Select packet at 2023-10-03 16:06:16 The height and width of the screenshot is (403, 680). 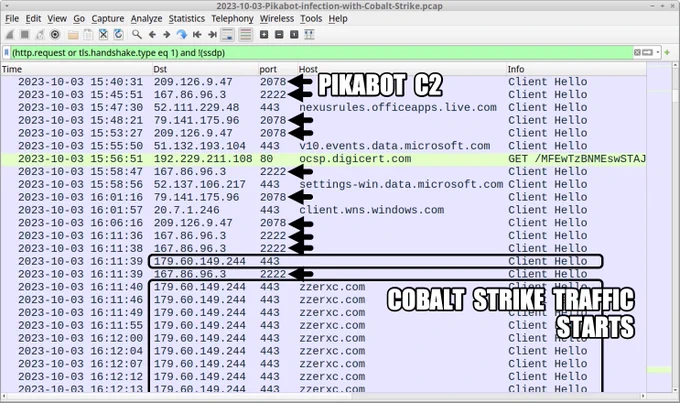(324, 223)
